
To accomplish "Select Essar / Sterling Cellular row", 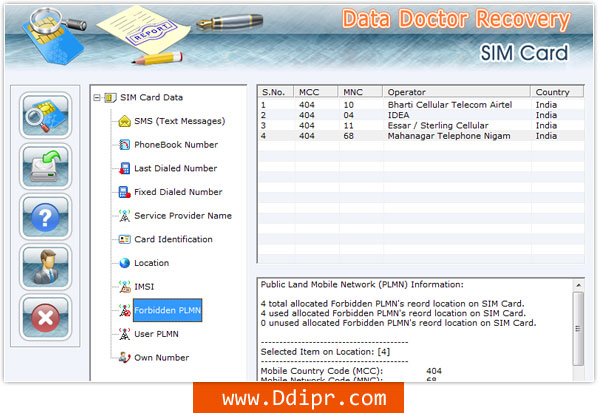I will coord(421,125).
